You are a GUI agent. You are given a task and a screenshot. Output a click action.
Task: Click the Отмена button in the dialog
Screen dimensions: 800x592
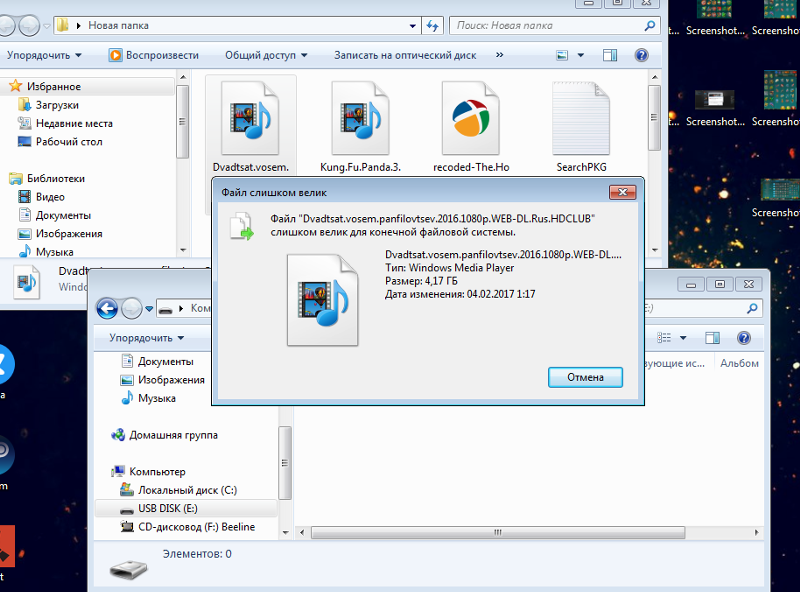585,377
